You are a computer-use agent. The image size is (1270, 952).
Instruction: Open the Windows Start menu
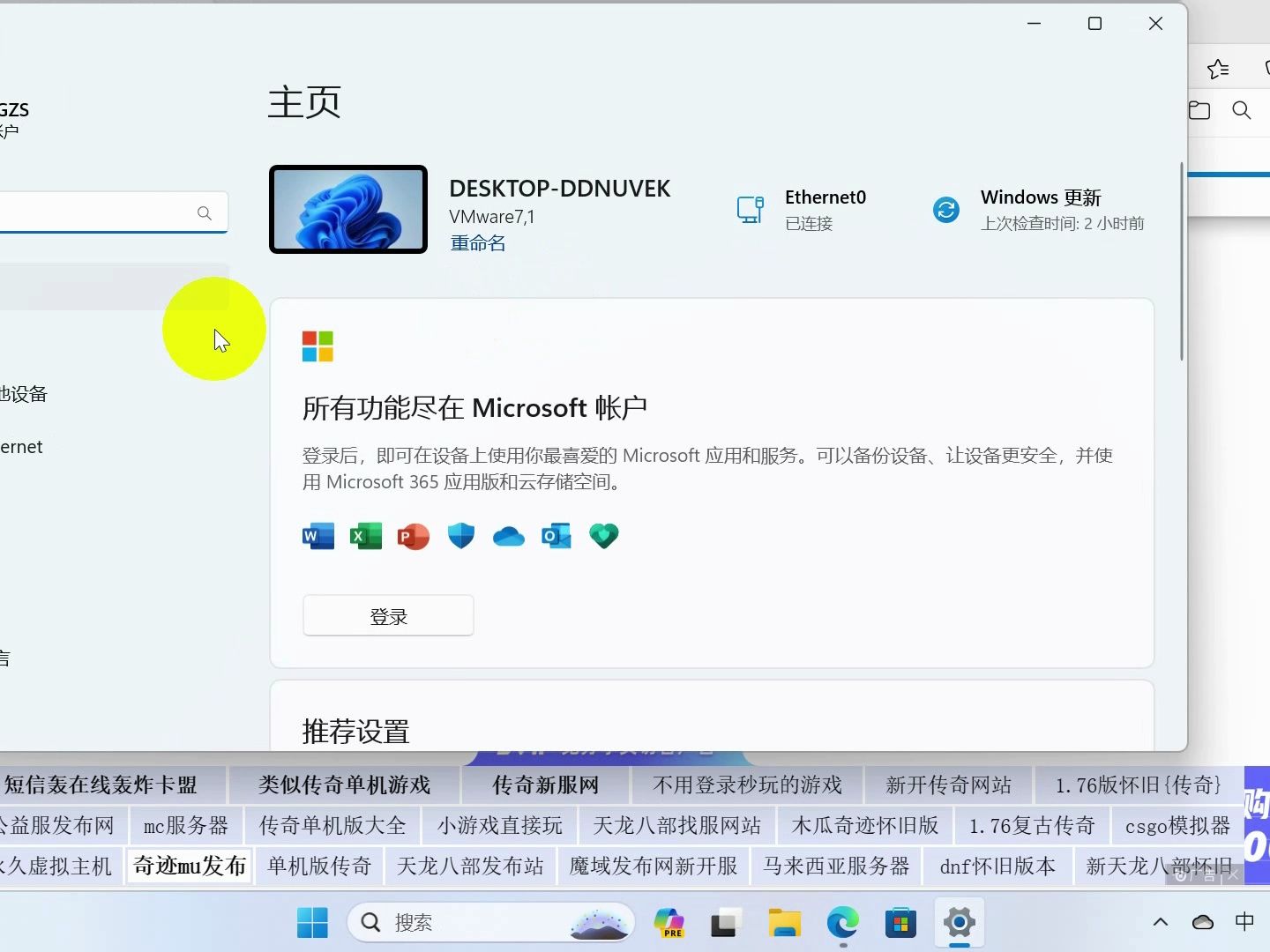click(x=312, y=923)
